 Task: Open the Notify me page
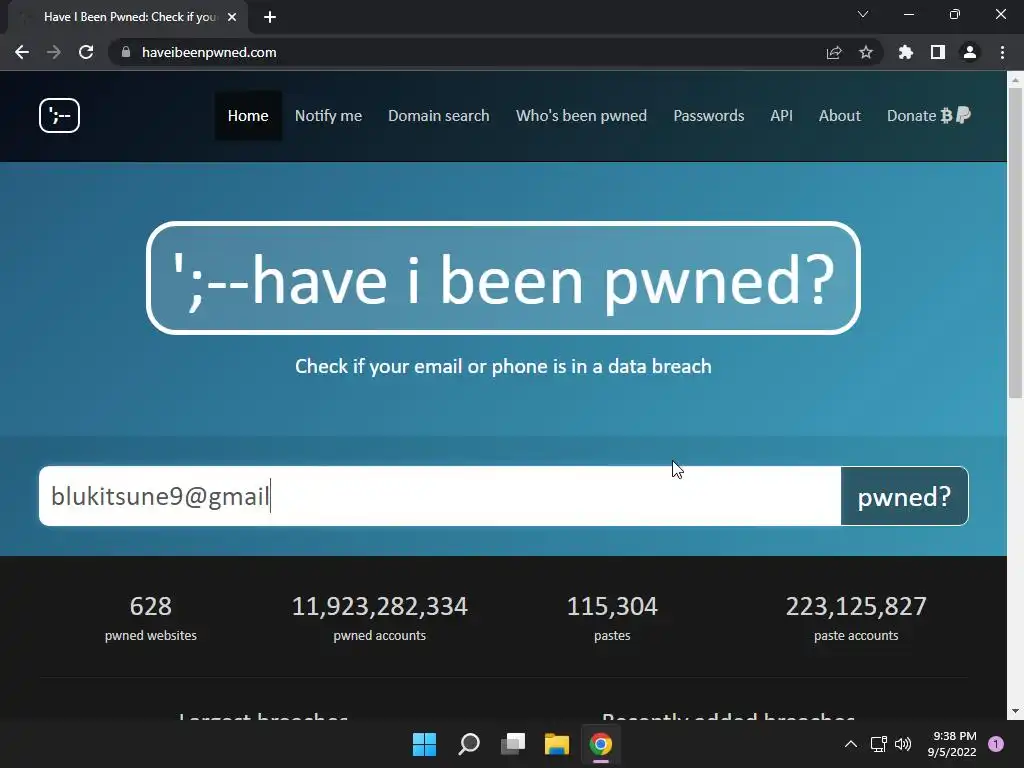[328, 116]
